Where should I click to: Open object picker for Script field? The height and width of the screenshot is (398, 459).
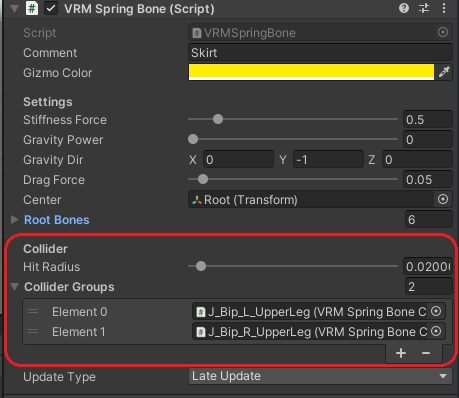443,32
